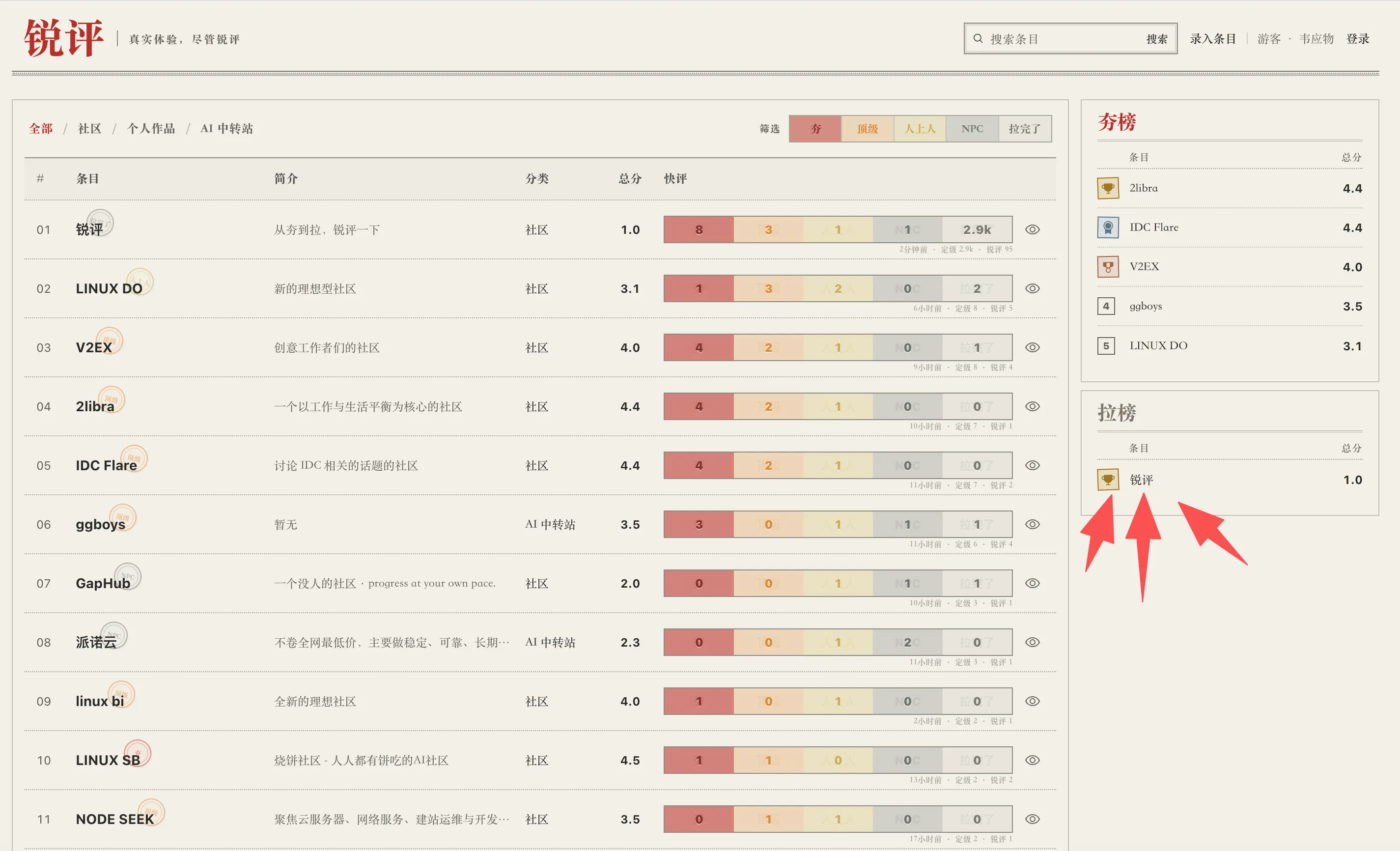This screenshot has width=1400, height=851.
Task: Open 2libra from the 夯榜 list
Action: (1143, 188)
